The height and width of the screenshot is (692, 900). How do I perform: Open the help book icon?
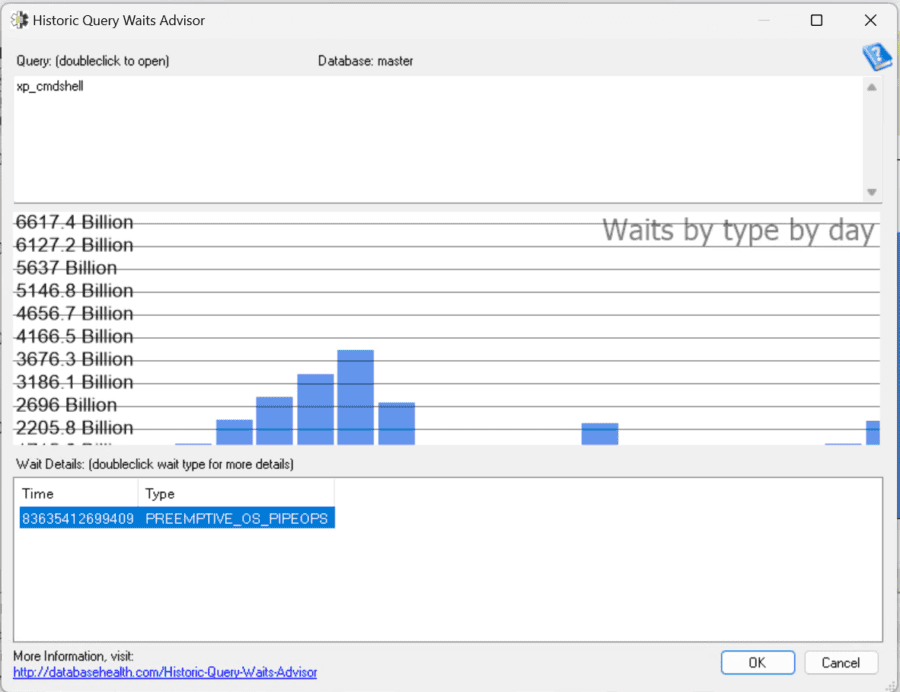coord(876,57)
